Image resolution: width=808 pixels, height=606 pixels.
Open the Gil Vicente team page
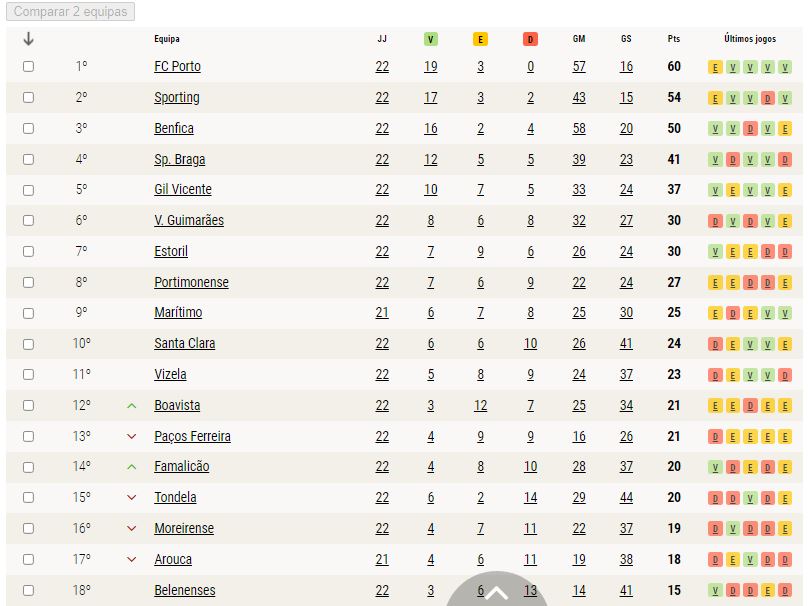[183, 190]
